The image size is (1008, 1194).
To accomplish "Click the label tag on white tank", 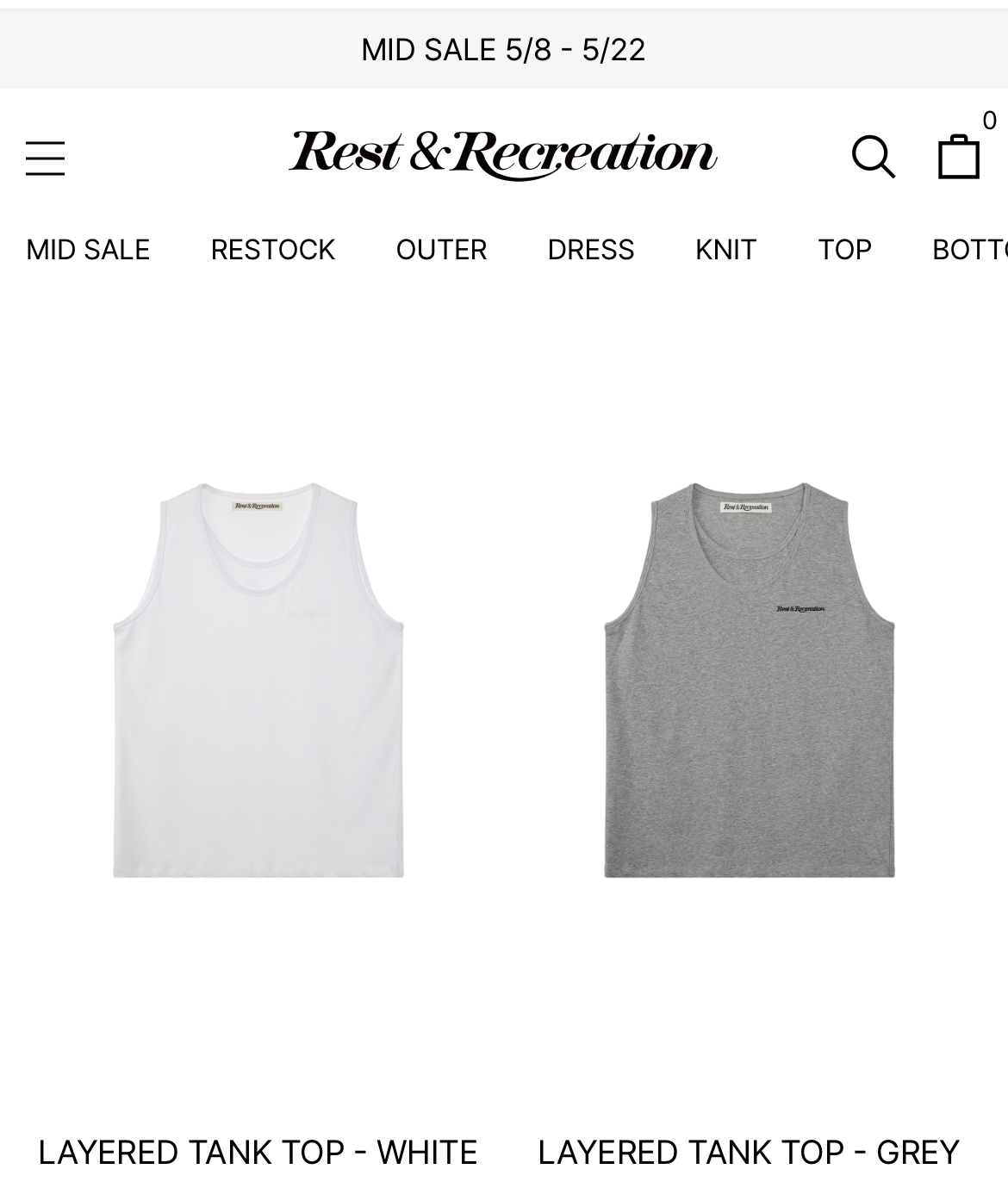I will (258, 507).
